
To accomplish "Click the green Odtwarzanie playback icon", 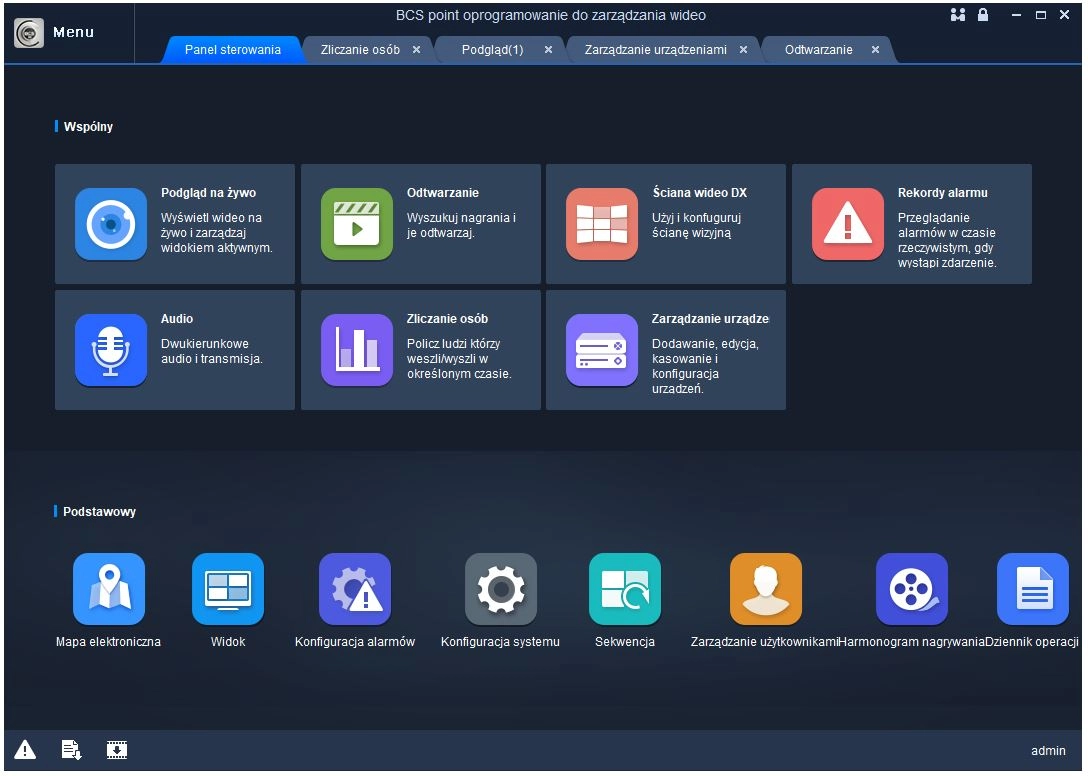I will pyautogui.click(x=356, y=224).
